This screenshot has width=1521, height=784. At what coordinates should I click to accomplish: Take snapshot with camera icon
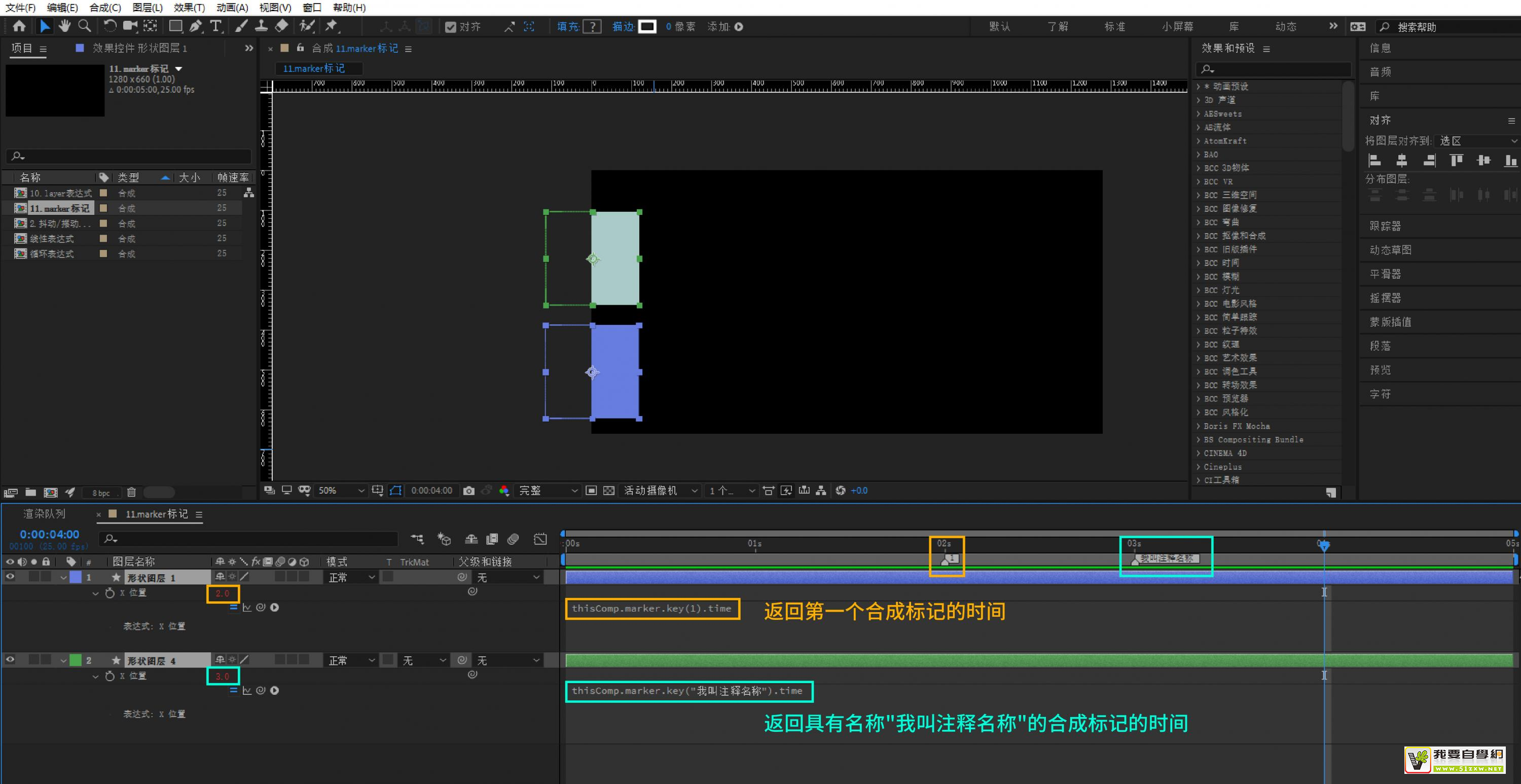469,491
